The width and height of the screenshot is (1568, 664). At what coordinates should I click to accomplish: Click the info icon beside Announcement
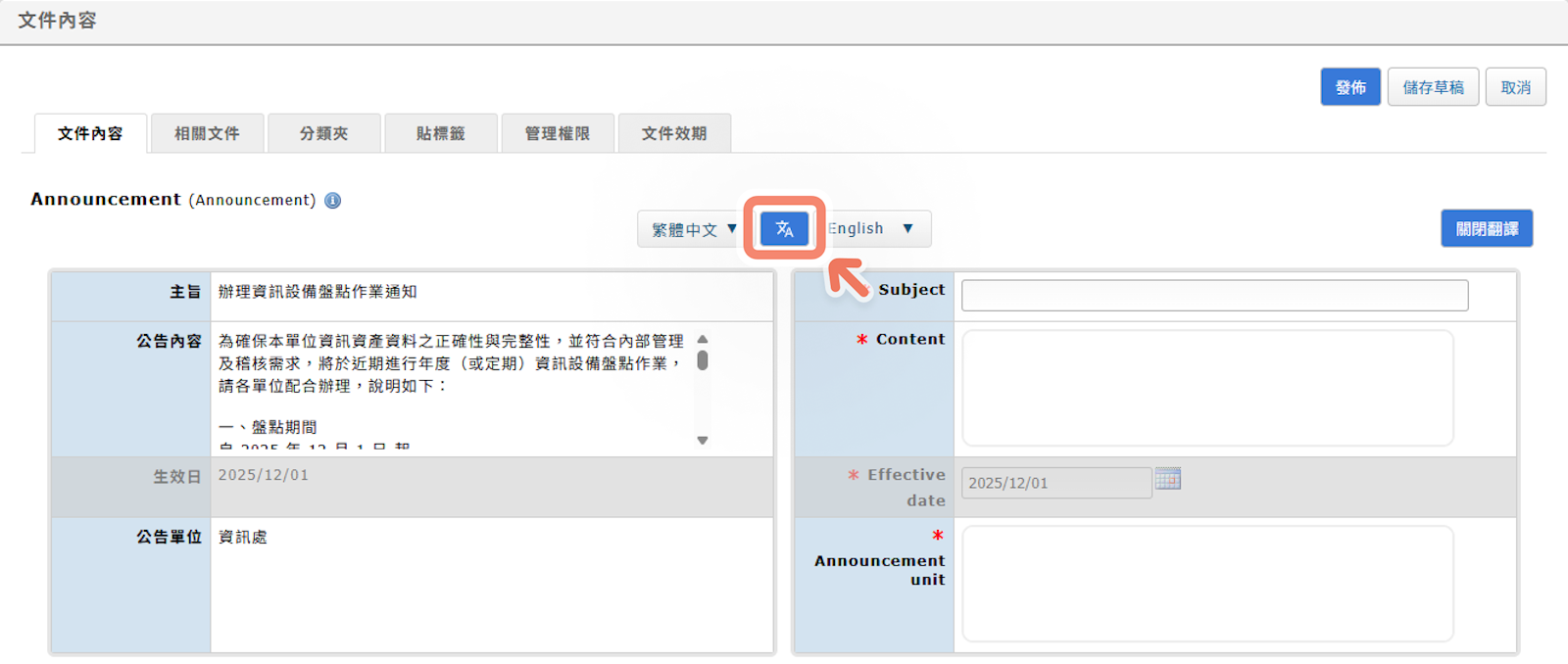[x=333, y=201]
